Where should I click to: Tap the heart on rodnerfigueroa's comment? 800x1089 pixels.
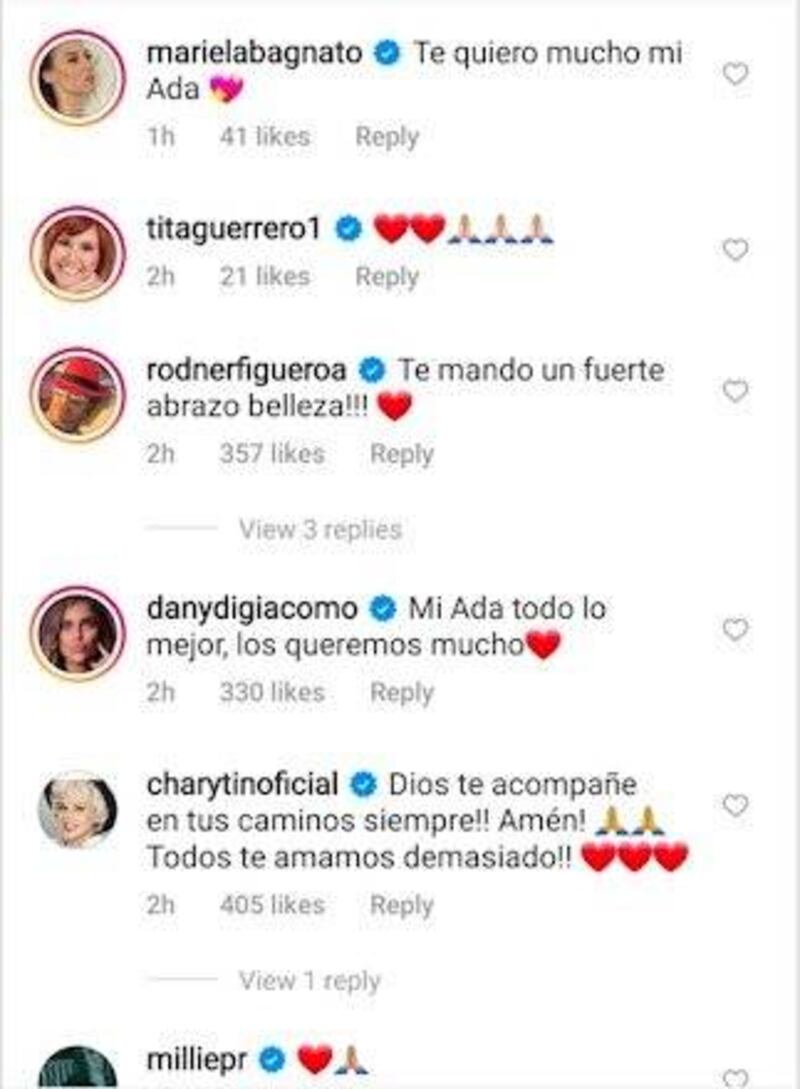pos(735,392)
